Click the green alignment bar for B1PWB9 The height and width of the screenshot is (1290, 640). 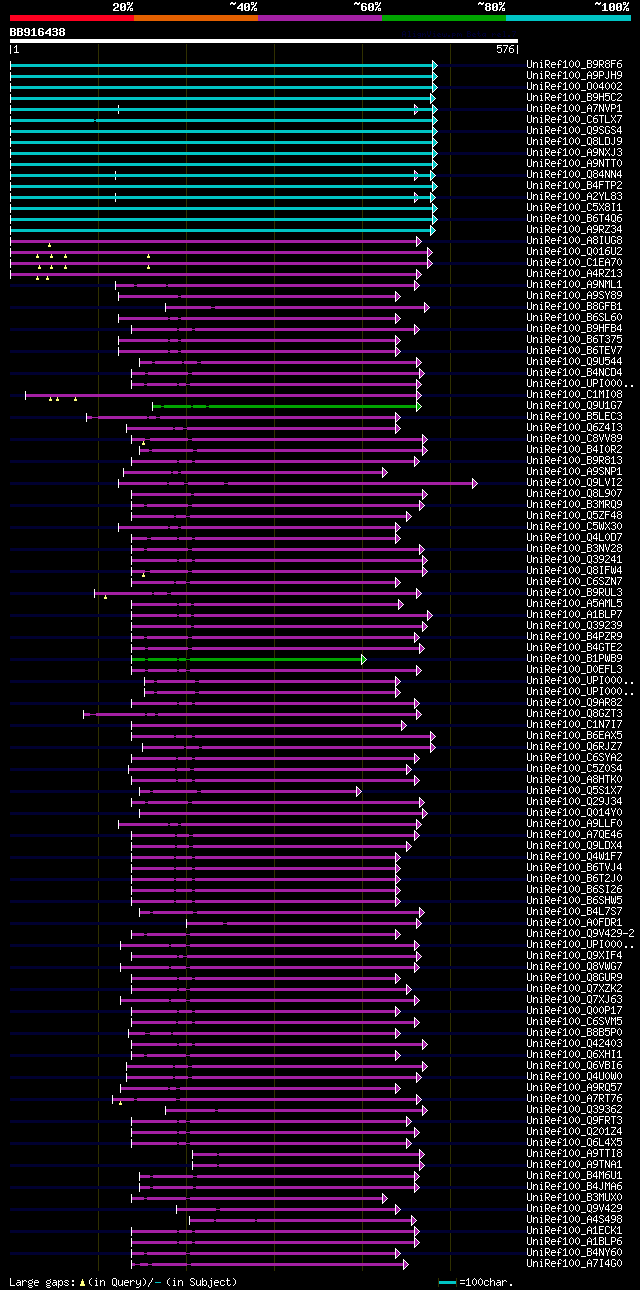point(249,659)
